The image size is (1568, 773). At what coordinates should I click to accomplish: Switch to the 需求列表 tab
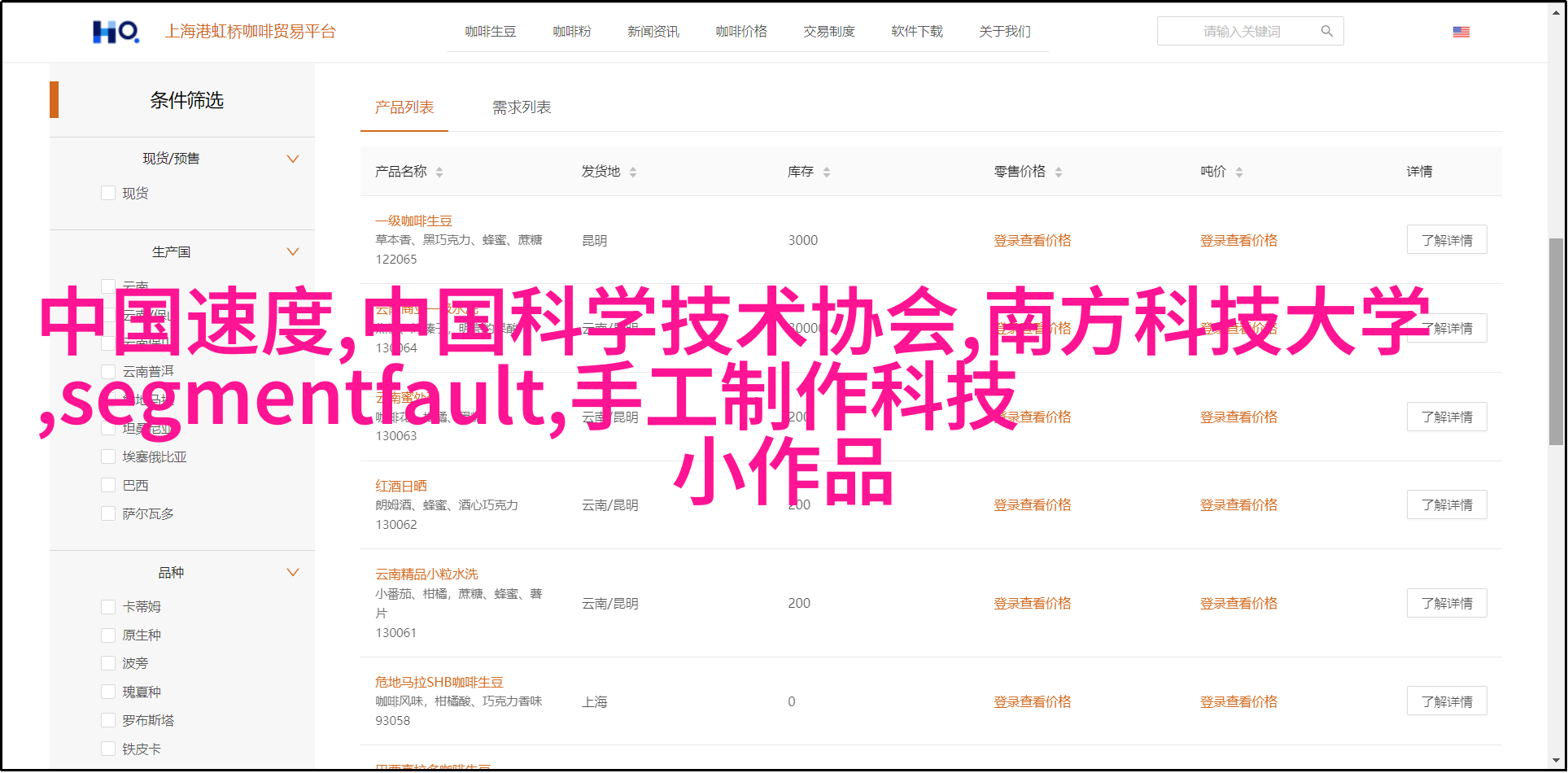coord(522,107)
